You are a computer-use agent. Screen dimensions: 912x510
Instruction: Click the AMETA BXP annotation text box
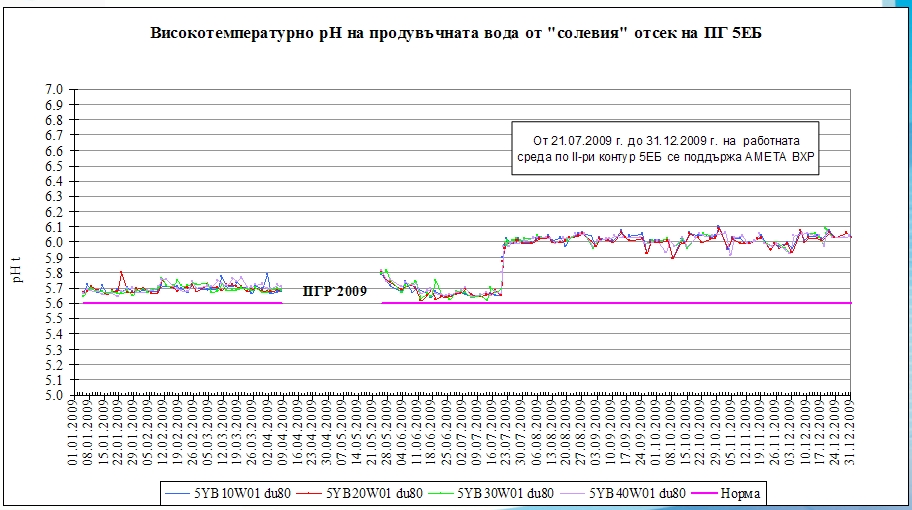coord(664,149)
